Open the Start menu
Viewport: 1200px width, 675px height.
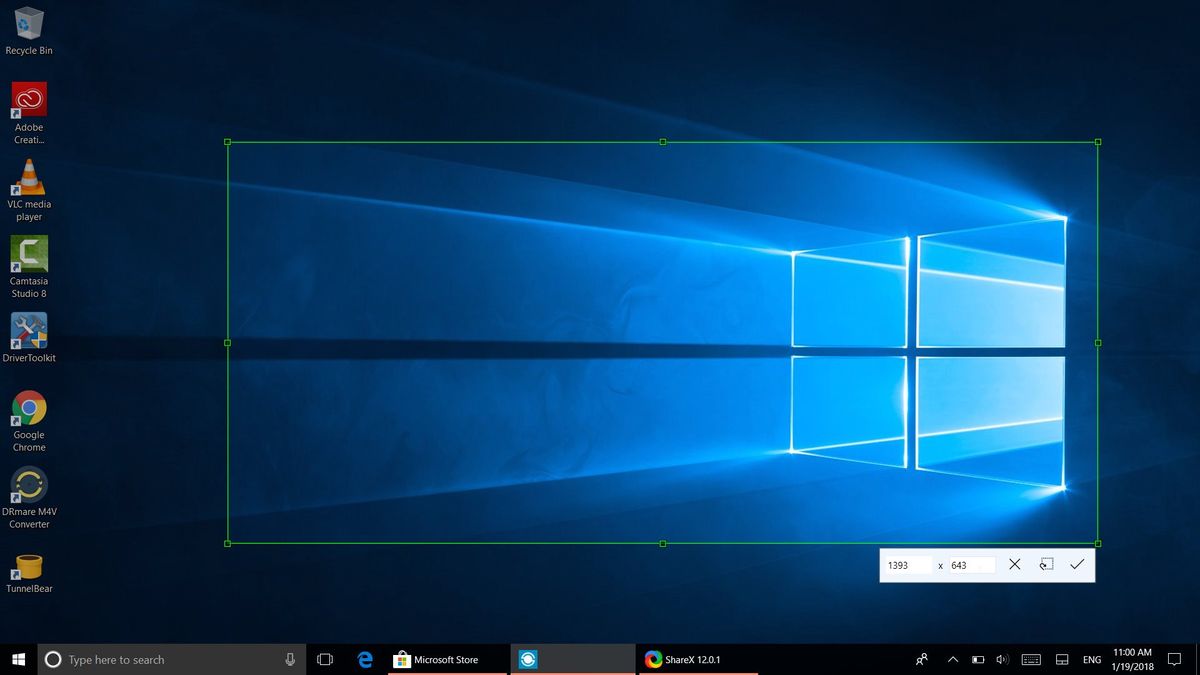(x=15, y=659)
